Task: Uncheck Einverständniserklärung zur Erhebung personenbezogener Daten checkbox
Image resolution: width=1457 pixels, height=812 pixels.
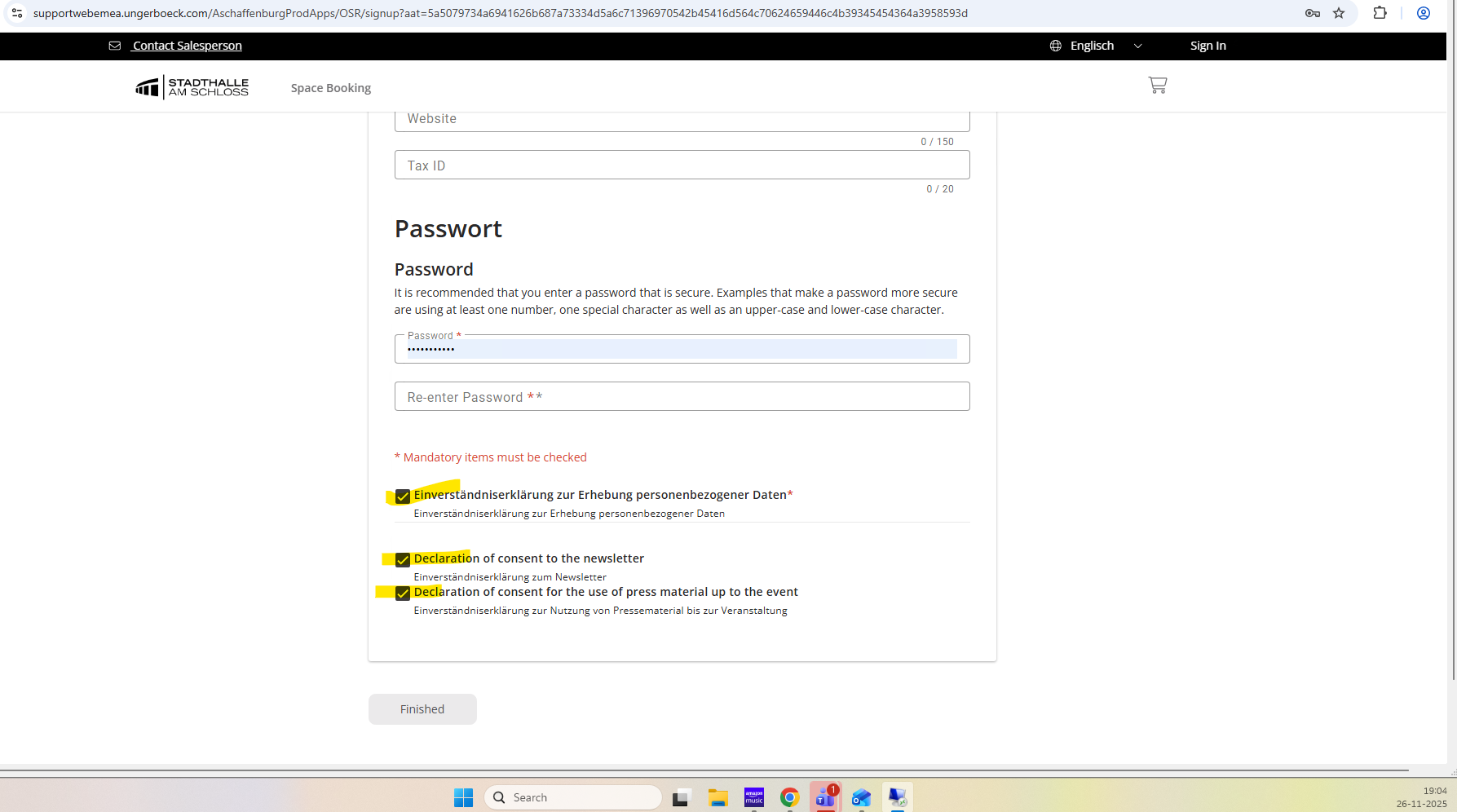Action: pos(403,496)
